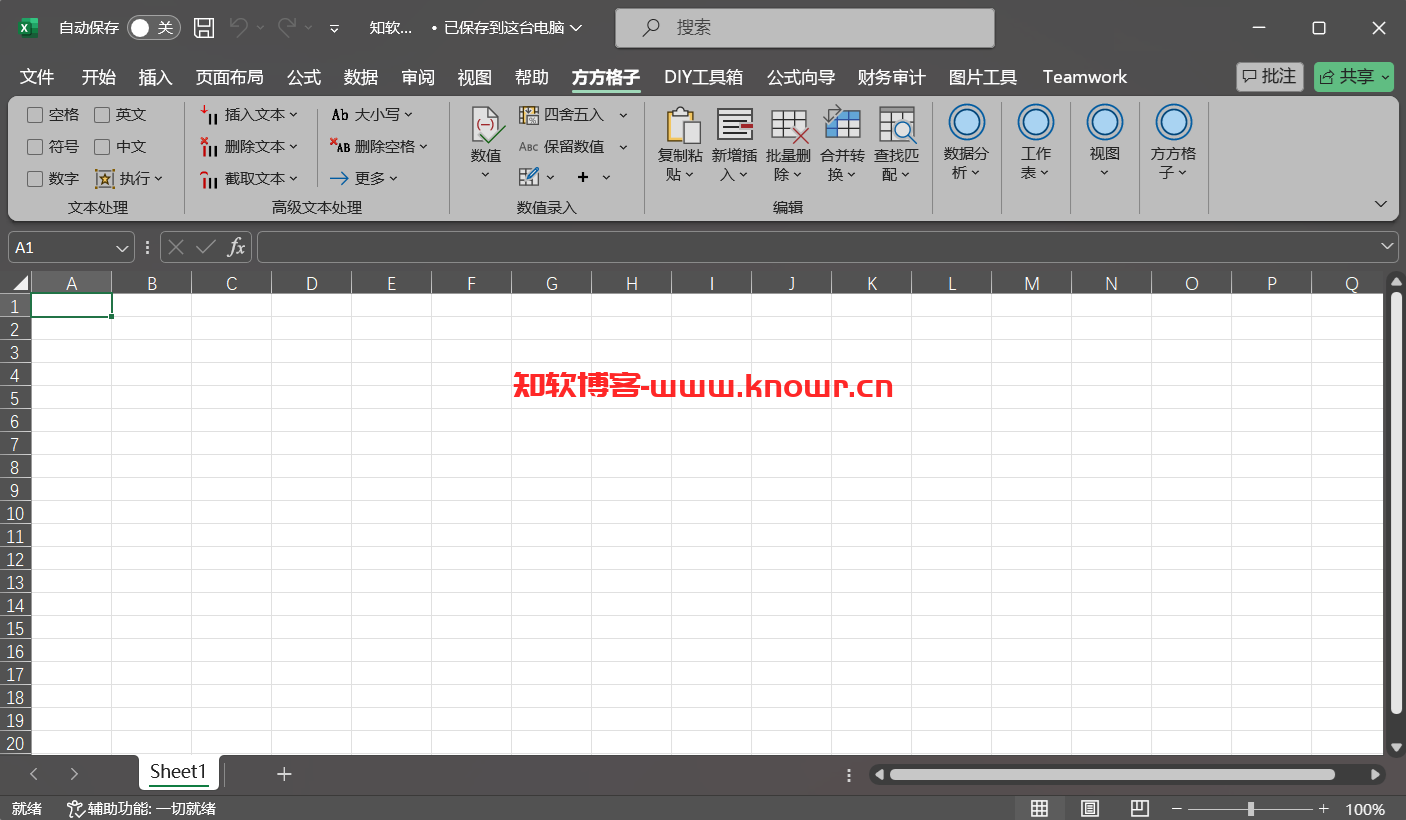This screenshot has height=820, width=1406.
Task: Switch to Normal view in status bar
Action: click(1039, 808)
